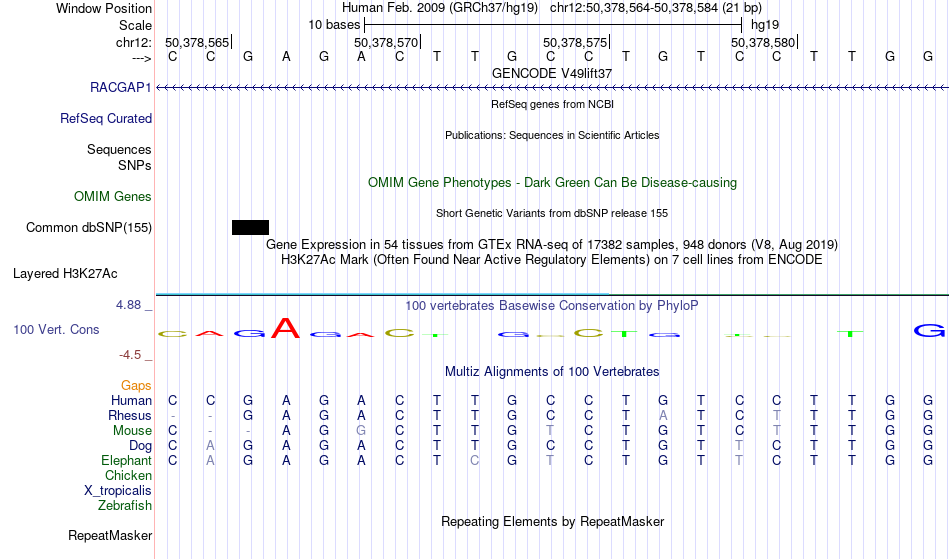The image size is (950, 559).
Task: Open the RefSeq Curated track label
Action: click(x=105, y=118)
